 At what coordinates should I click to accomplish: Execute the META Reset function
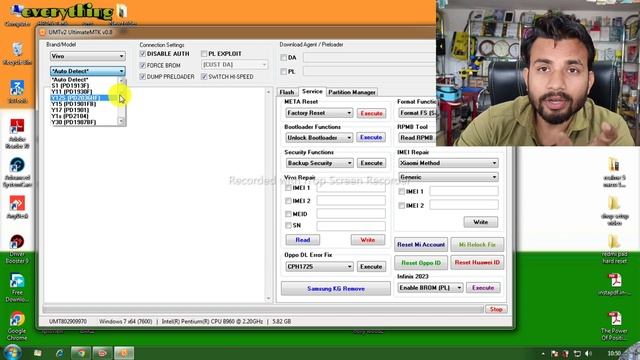click(x=371, y=113)
